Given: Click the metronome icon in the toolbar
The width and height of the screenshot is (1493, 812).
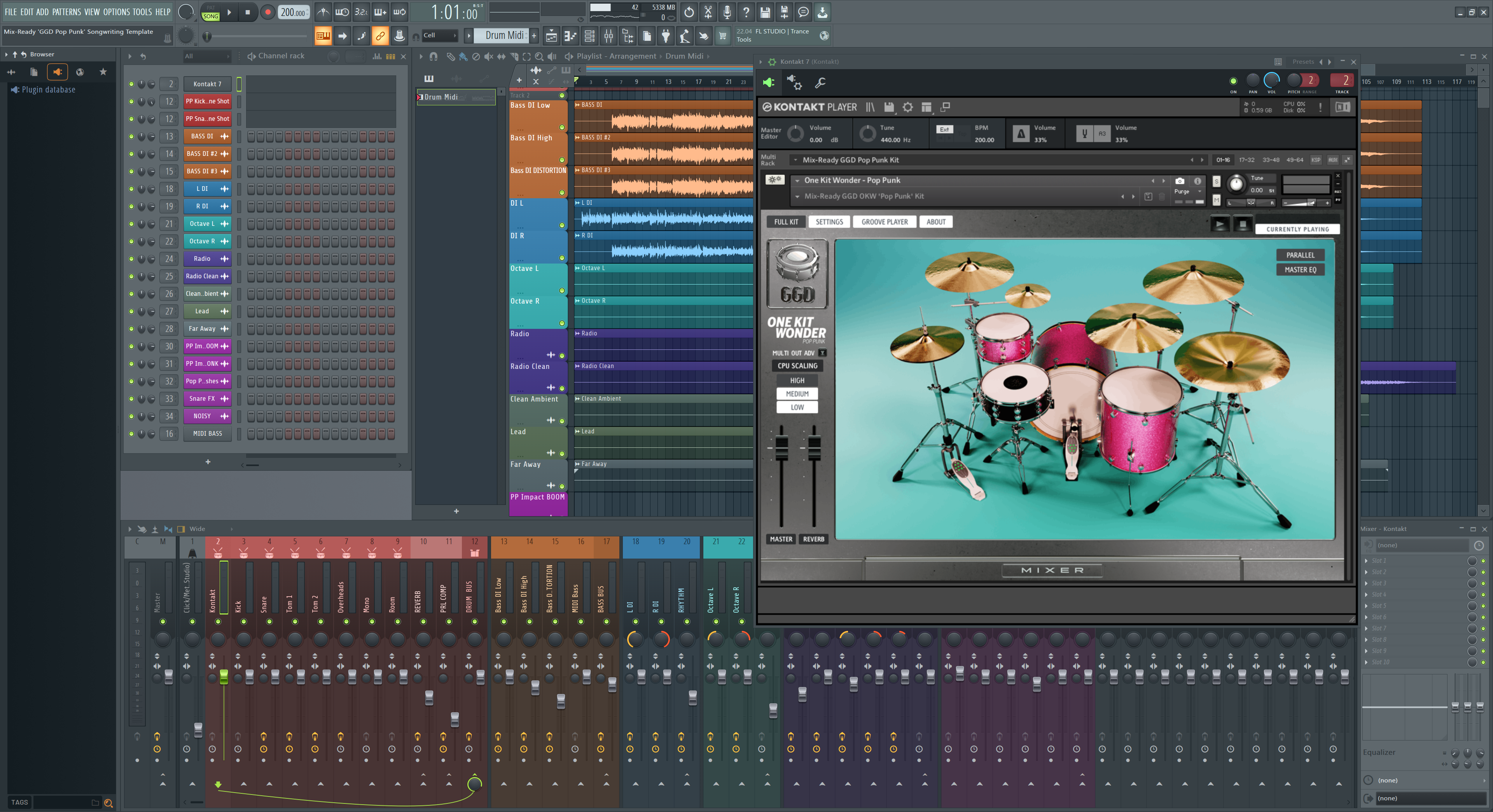Looking at the screenshot, I should [x=323, y=12].
